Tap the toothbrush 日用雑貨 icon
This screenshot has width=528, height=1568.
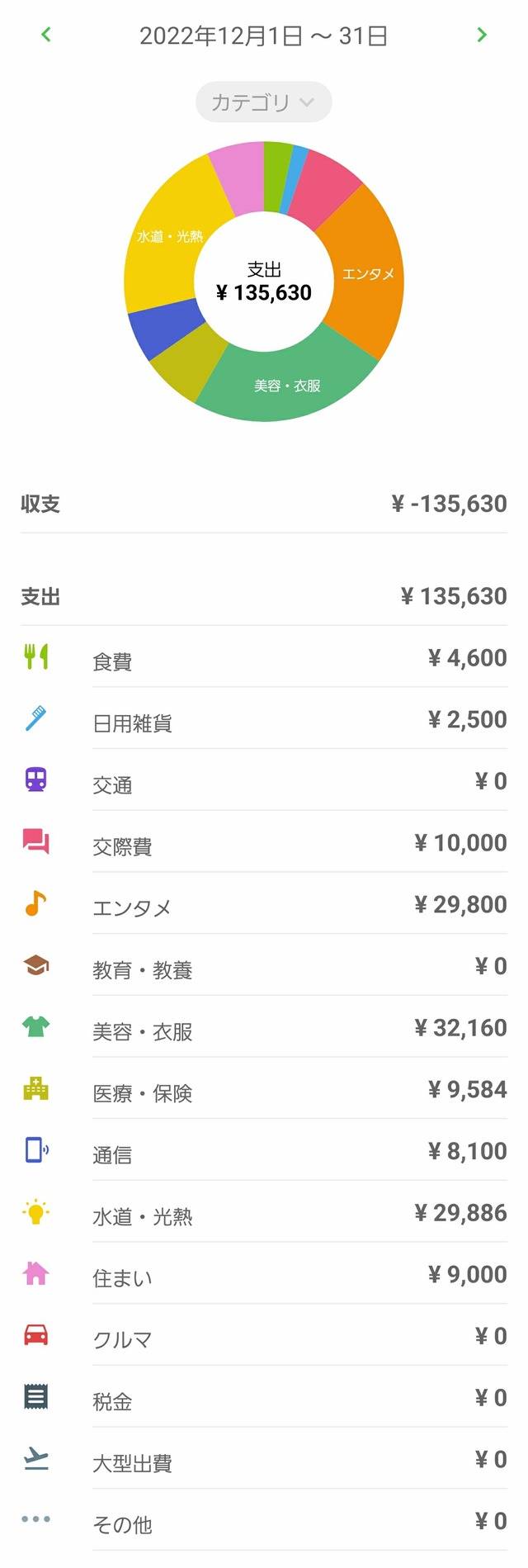tap(36, 718)
